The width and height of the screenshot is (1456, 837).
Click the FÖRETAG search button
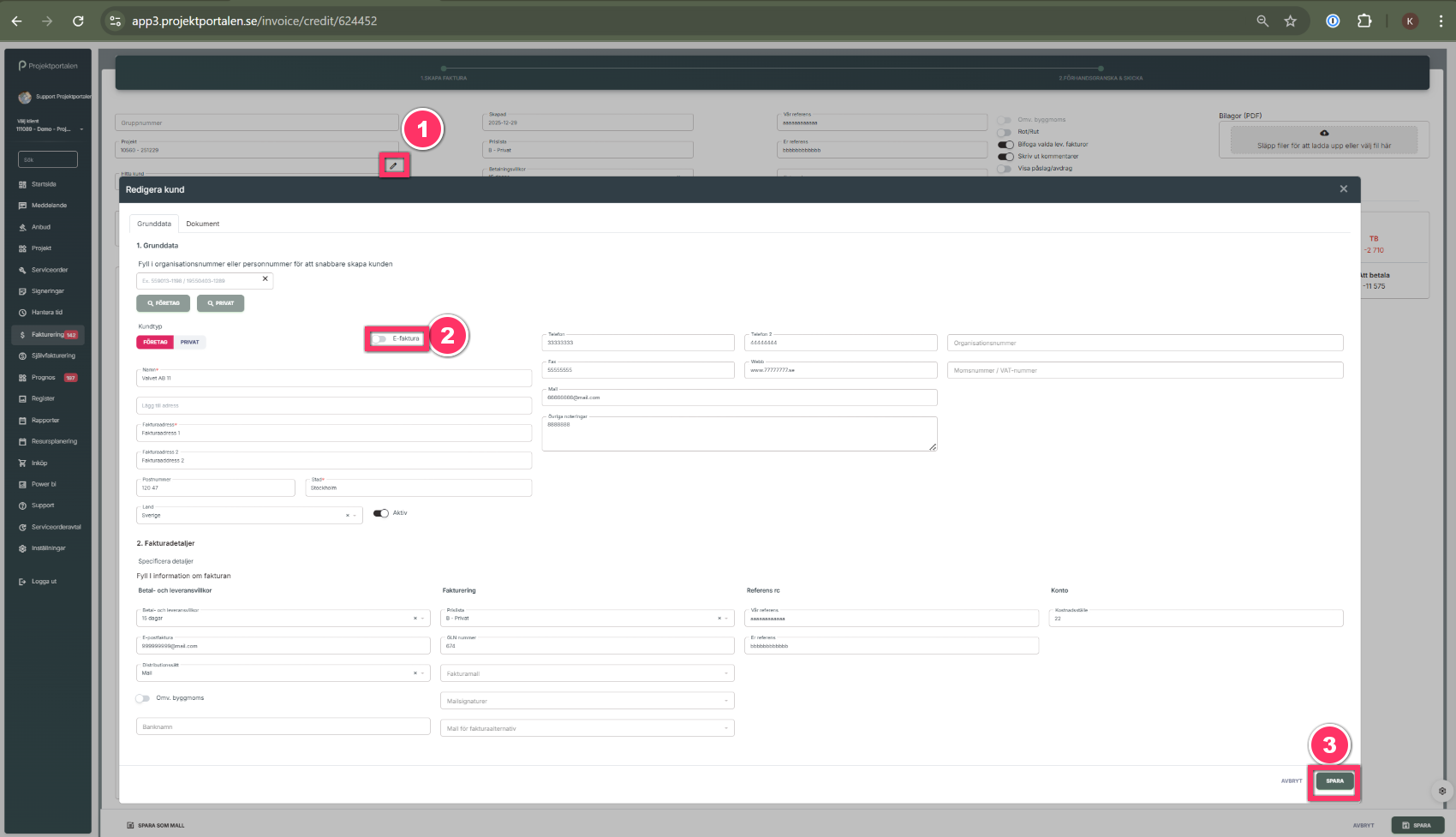point(163,303)
